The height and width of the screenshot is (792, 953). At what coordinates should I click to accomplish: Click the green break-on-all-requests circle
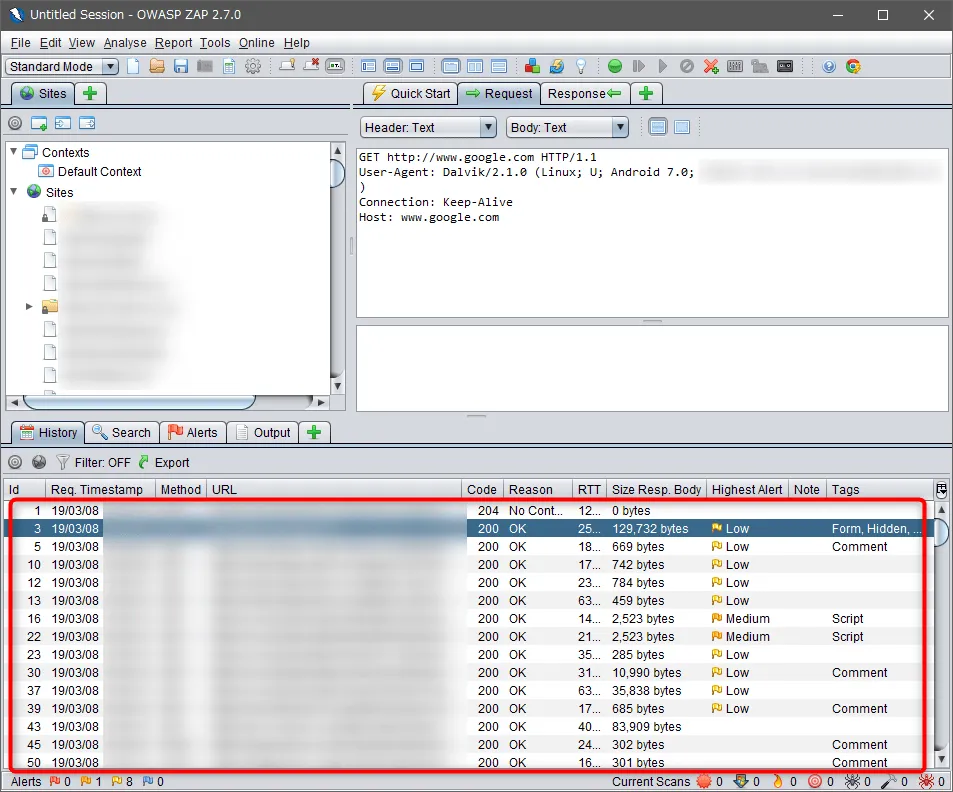(615, 67)
